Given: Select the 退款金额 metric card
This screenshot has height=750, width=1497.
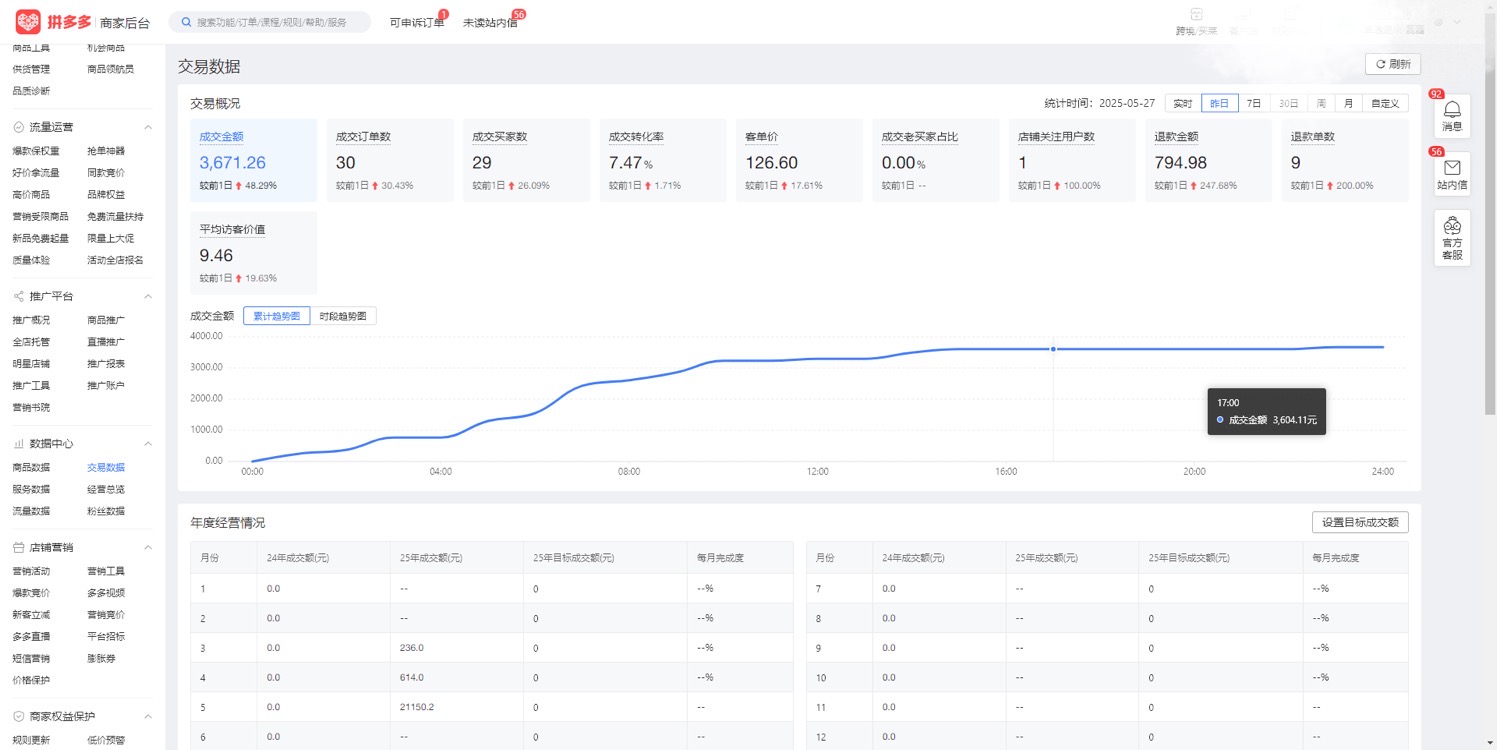Looking at the screenshot, I should (1209, 161).
